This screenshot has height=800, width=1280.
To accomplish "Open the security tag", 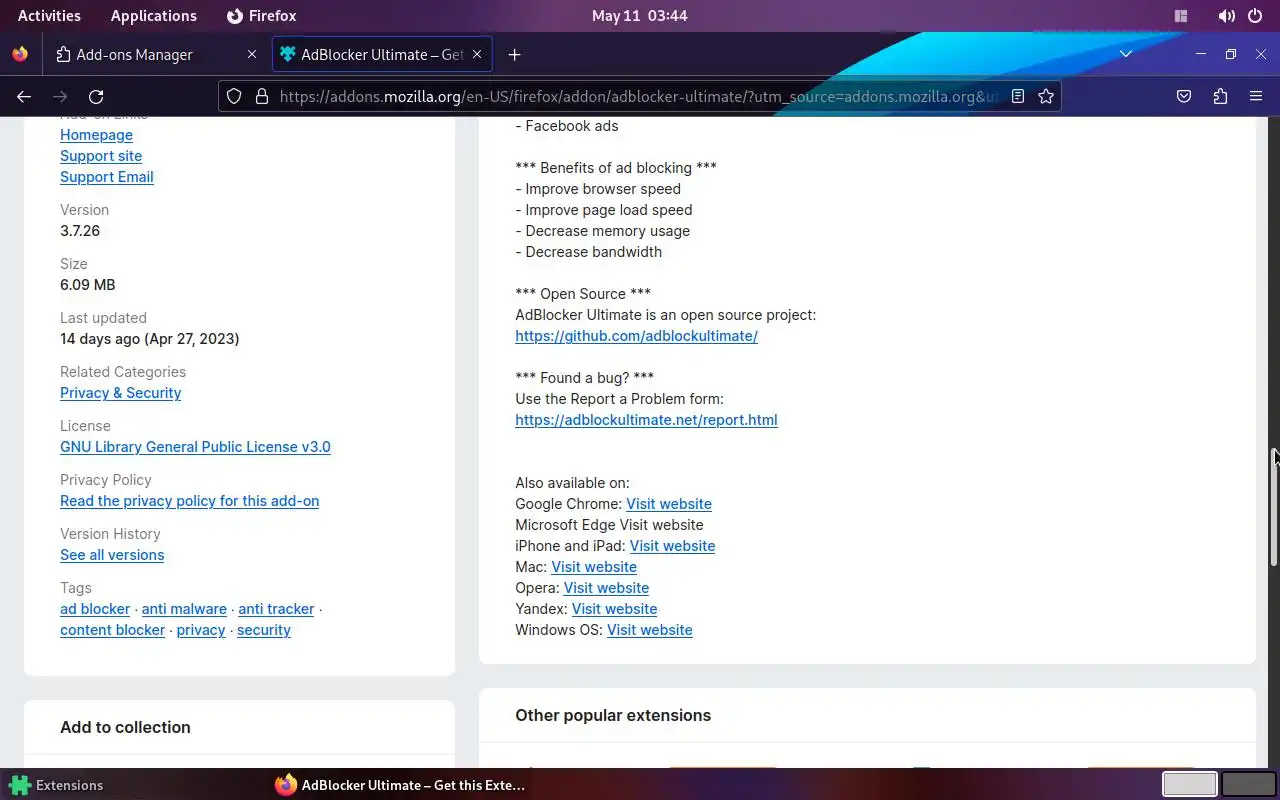I will point(264,630).
